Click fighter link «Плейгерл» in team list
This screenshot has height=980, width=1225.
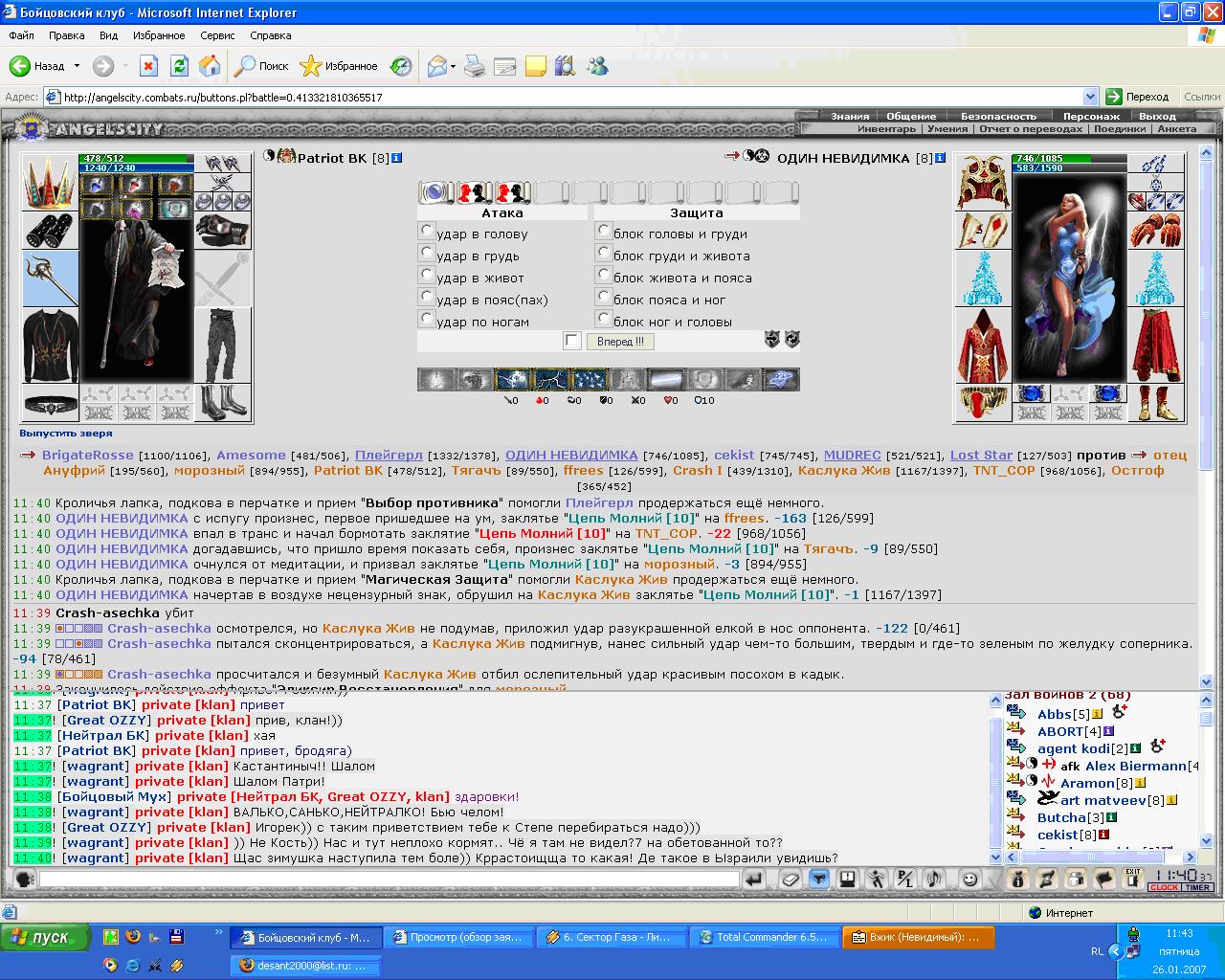click(x=389, y=456)
